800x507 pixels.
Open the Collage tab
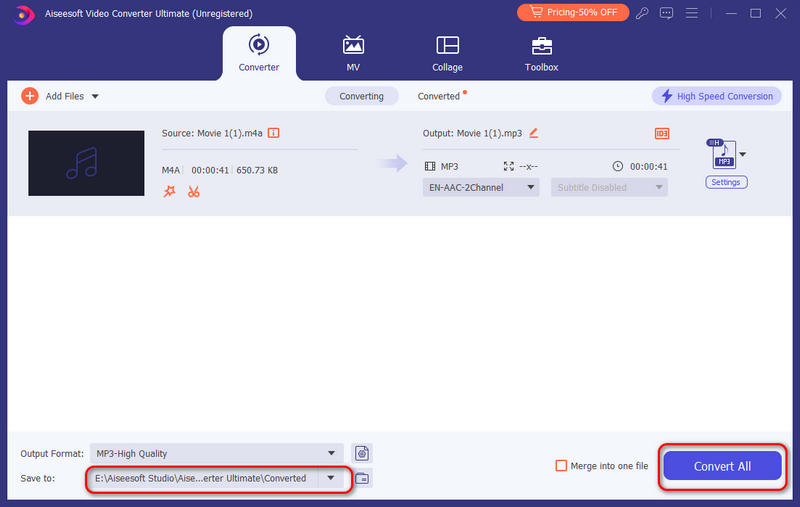tap(447, 54)
